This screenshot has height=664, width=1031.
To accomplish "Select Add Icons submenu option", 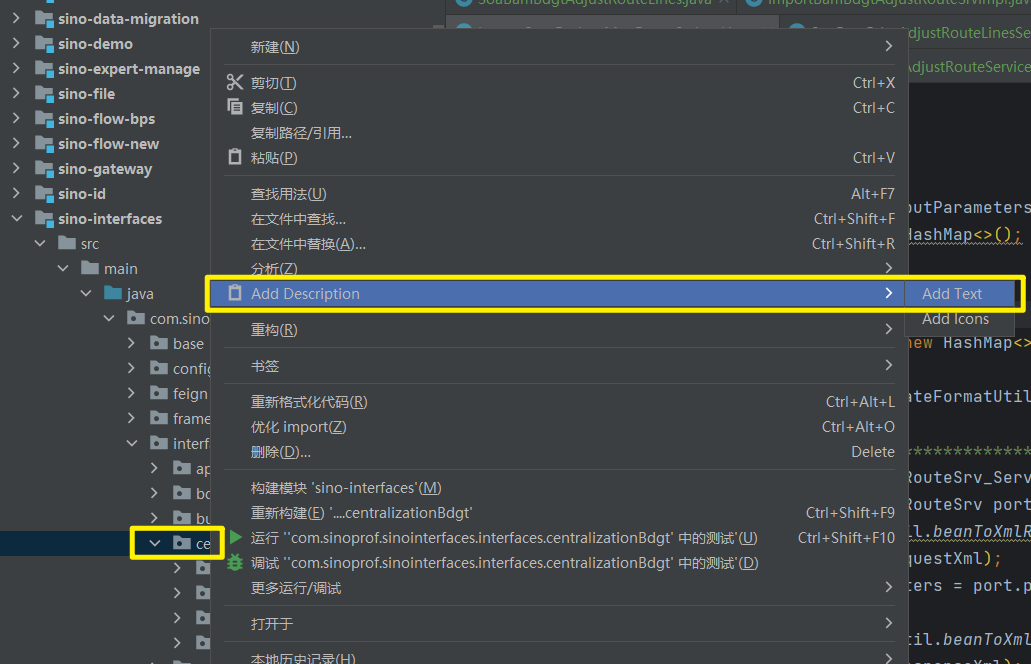I will [955, 319].
